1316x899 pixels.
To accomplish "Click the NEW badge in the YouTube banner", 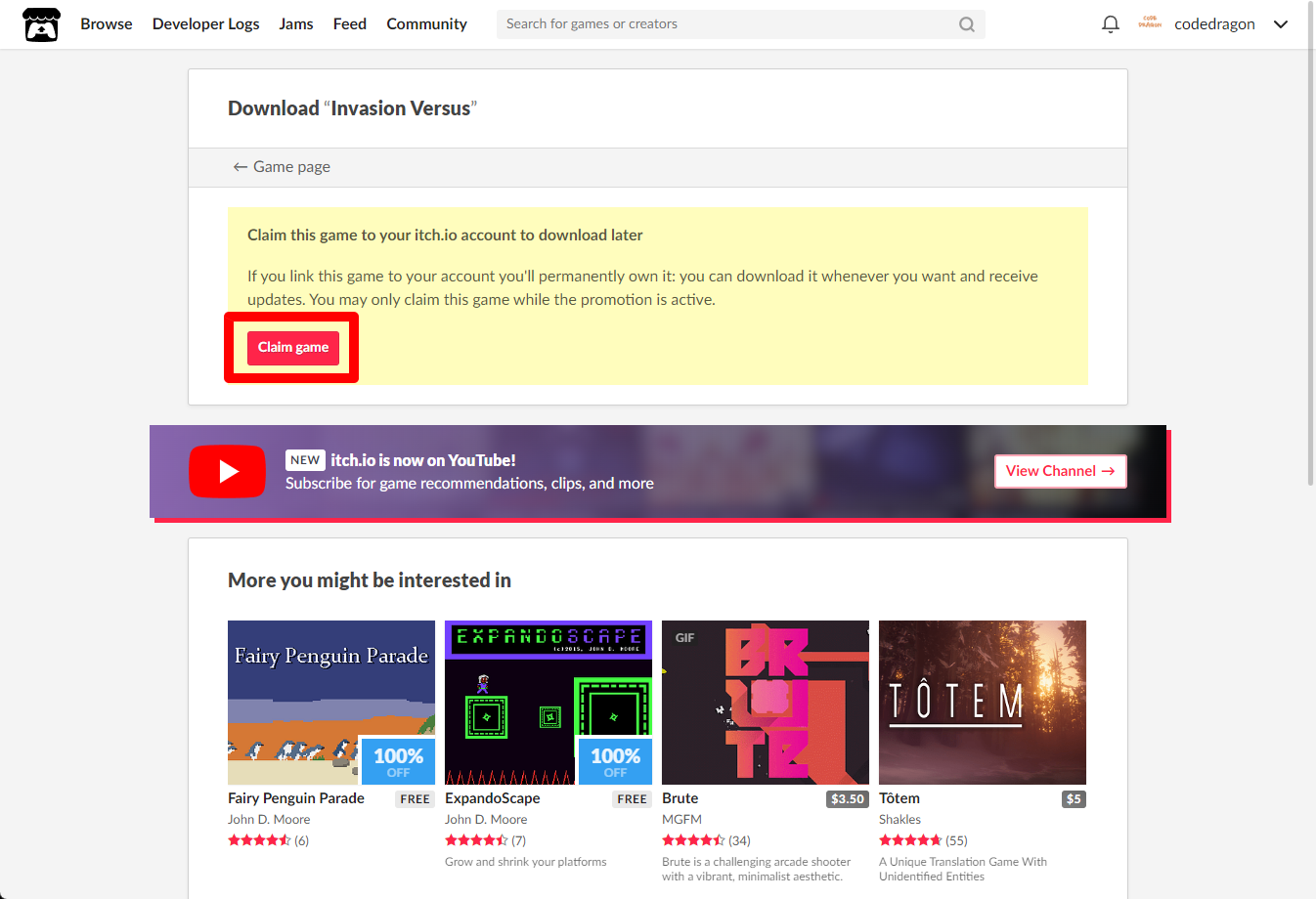I will (305, 460).
